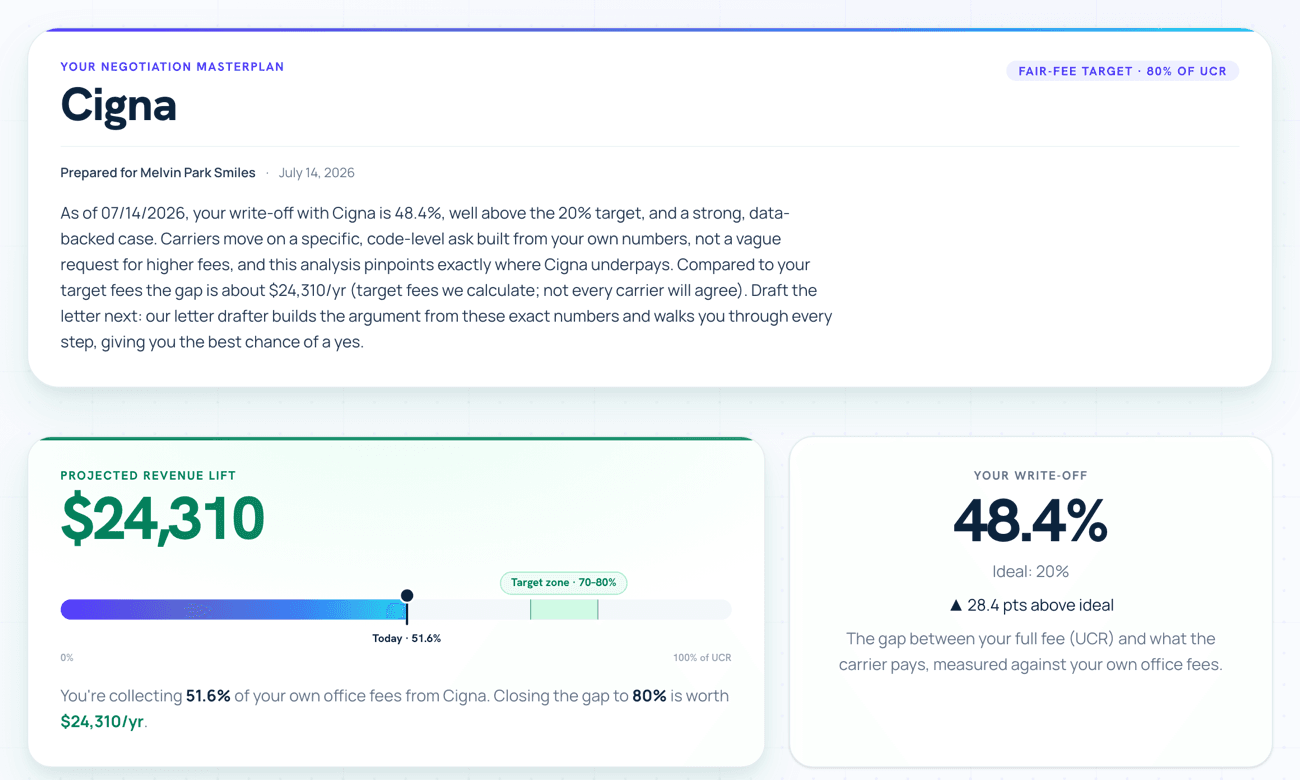The width and height of the screenshot is (1300, 780).
Task: Click the Target zone 70-80% label
Action: click(x=563, y=582)
